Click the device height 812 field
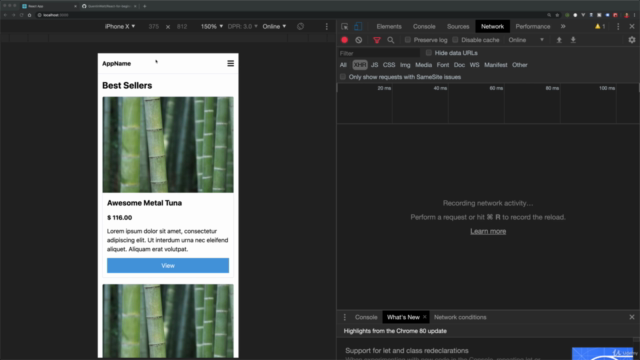 pos(182,27)
